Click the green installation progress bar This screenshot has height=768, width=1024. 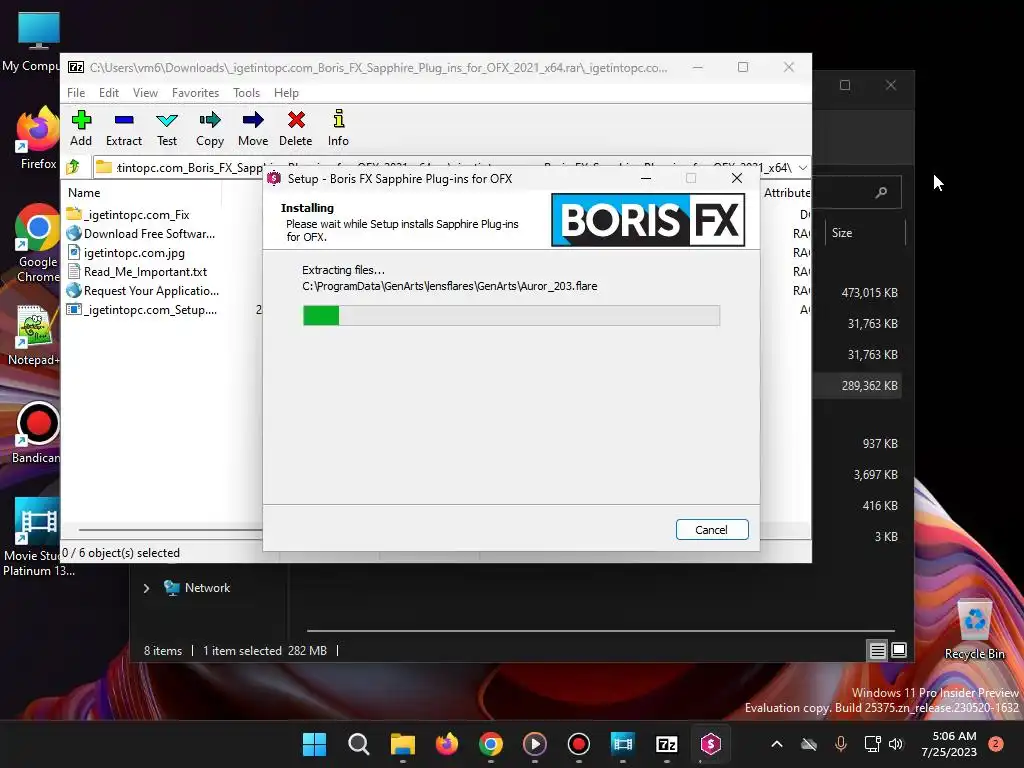pos(511,315)
